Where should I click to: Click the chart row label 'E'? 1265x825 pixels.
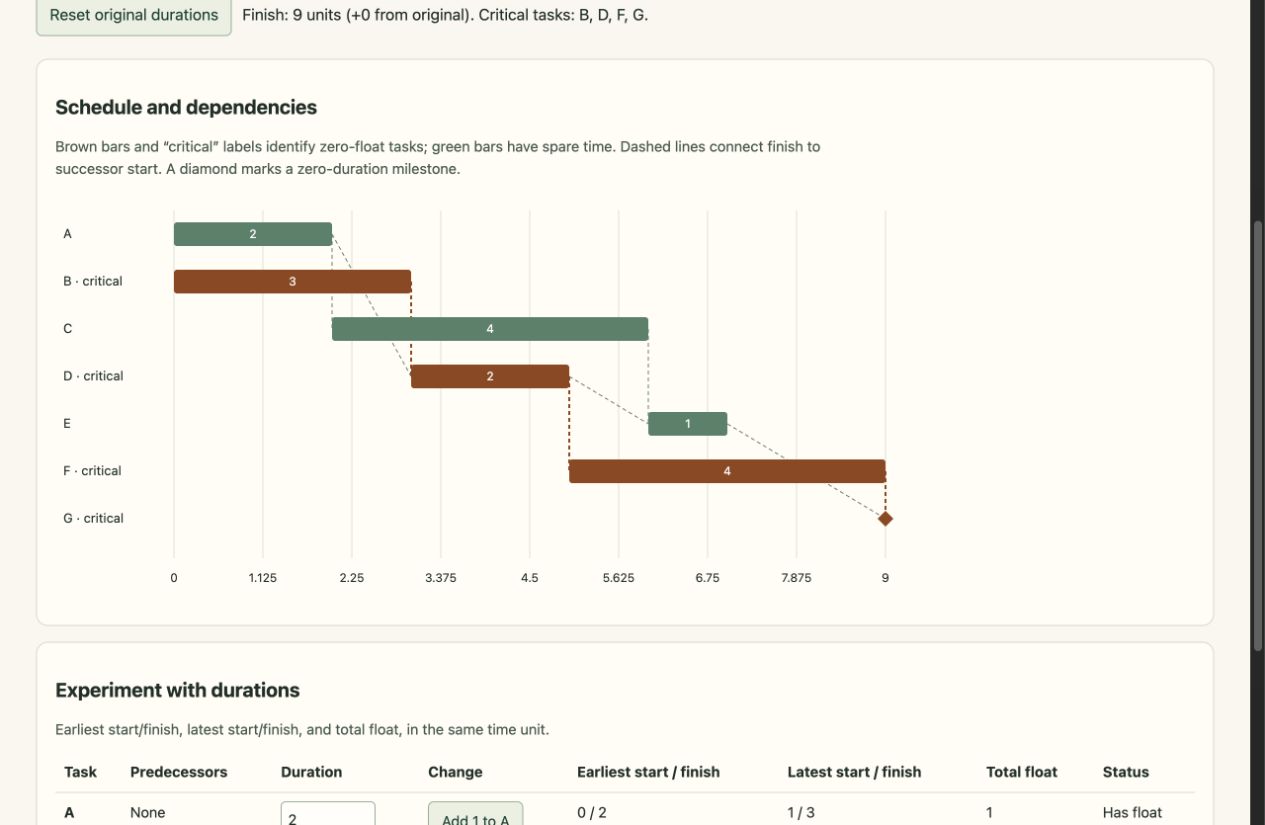[67, 424]
